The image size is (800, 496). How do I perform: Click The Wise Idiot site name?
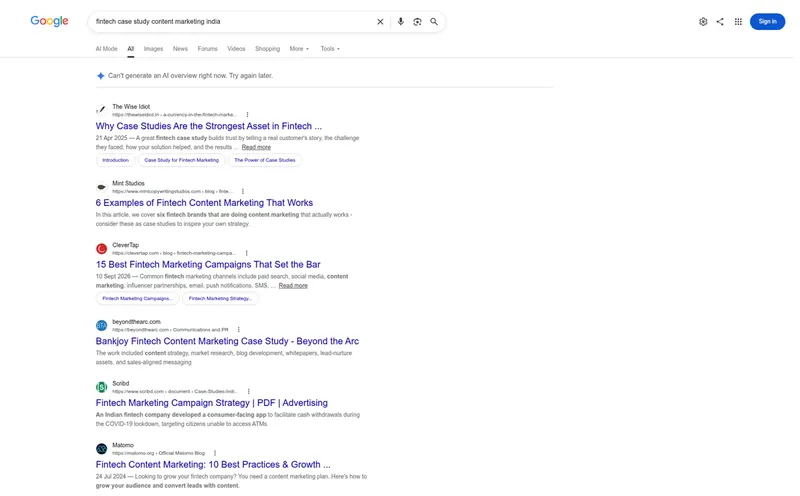pos(131,107)
